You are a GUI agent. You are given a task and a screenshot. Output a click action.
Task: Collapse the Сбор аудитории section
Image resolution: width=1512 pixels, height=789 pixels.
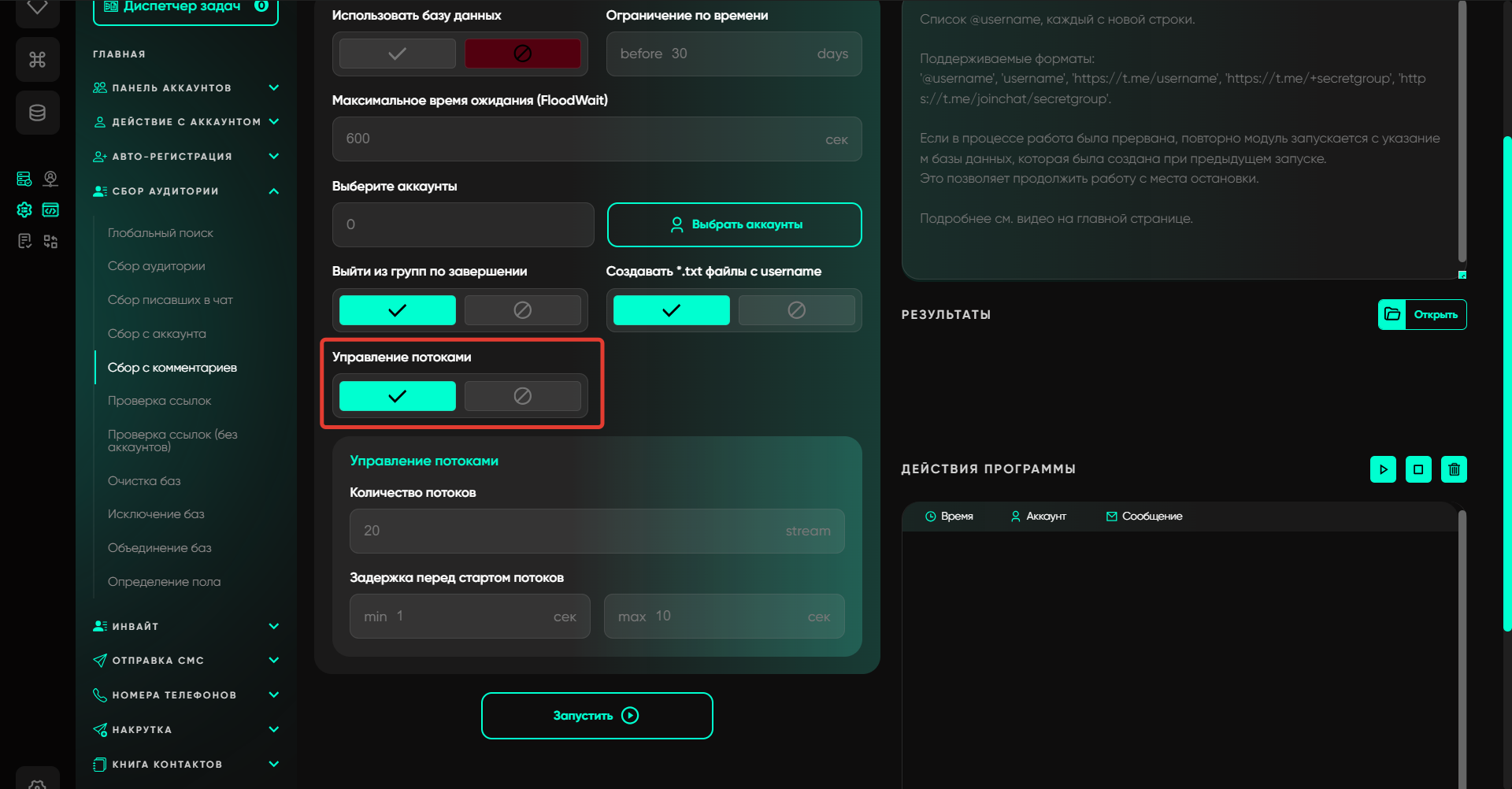(x=273, y=191)
